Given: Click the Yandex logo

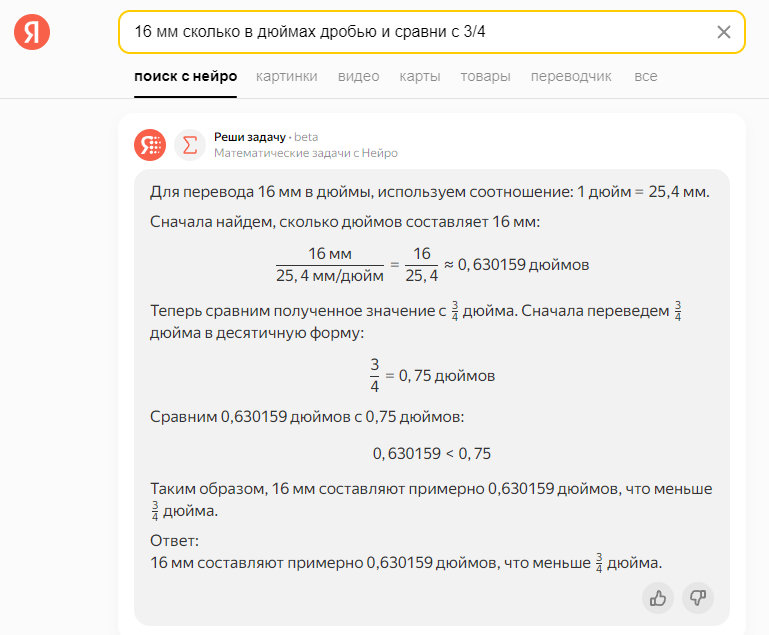Looking at the screenshot, I should coord(31,32).
